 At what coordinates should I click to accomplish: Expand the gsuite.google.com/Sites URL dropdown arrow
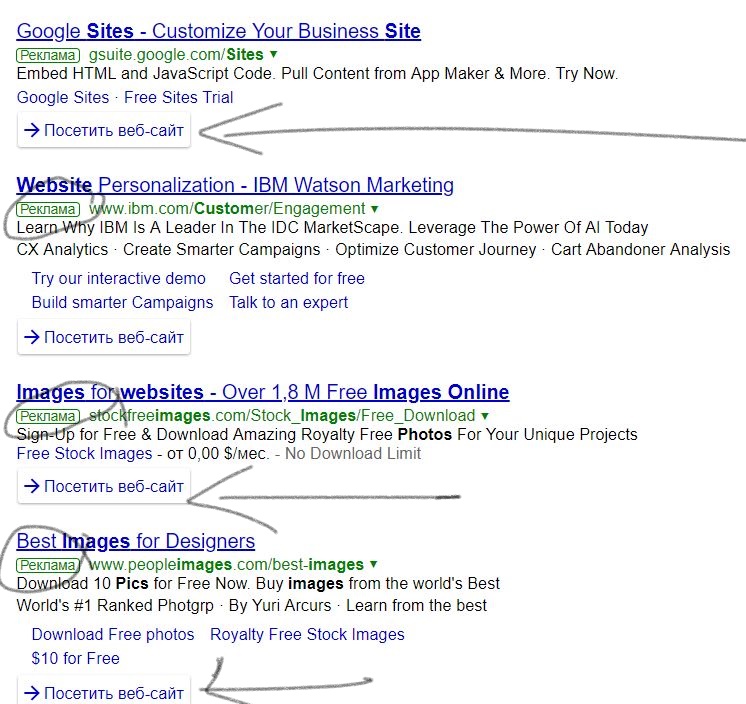pos(274,54)
